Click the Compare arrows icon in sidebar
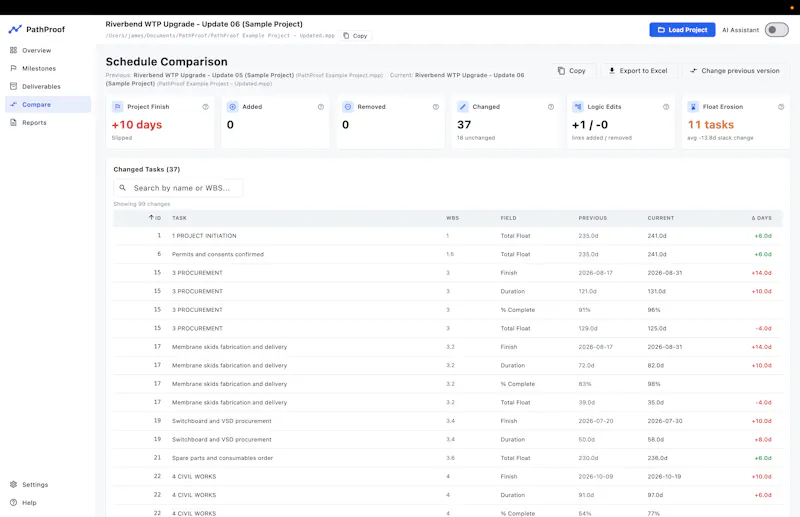This screenshot has height=517, width=800. [13, 104]
